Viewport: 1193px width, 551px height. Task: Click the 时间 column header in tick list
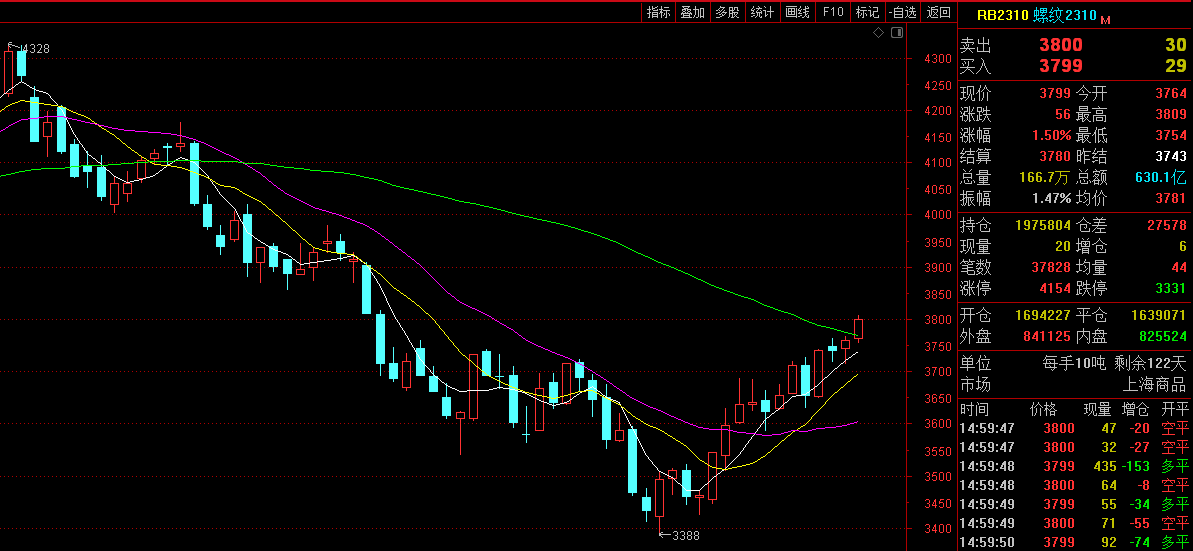click(974, 409)
